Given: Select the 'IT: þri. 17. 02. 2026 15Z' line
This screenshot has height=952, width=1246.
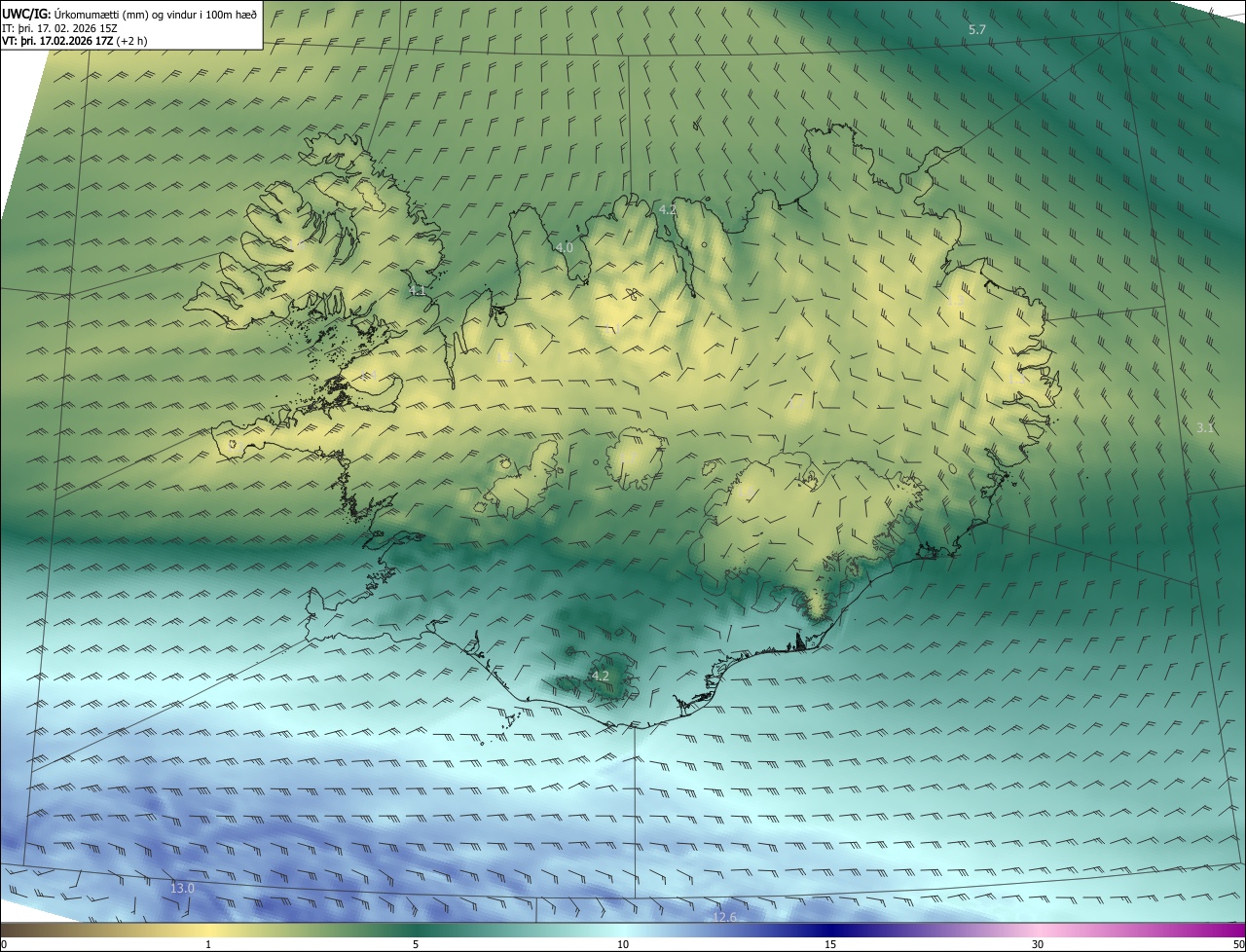Looking at the screenshot, I should [x=60, y=28].
